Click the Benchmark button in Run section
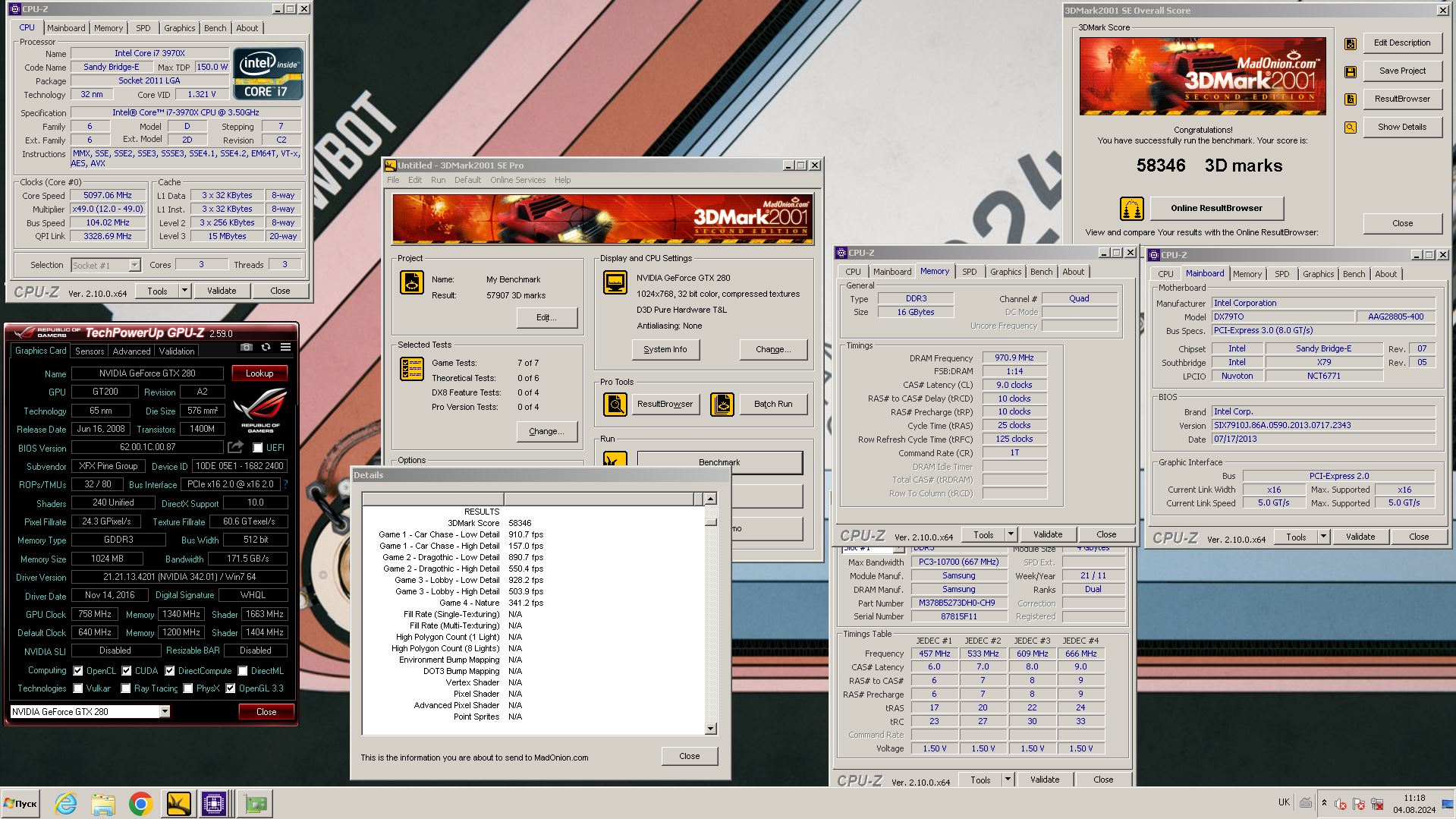Image resolution: width=1456 pixels, height=819 pixels. coord(719,461)
